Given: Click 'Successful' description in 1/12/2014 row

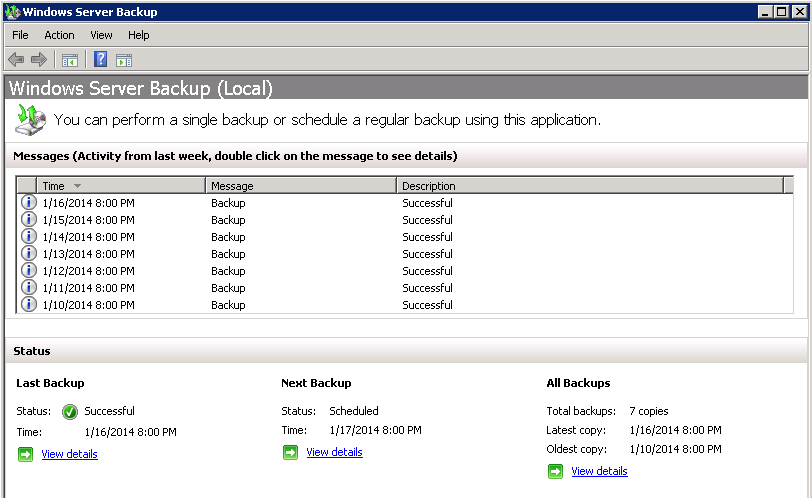Looking at the screenshot, I should pyautogui.click(x=427, y=271).
